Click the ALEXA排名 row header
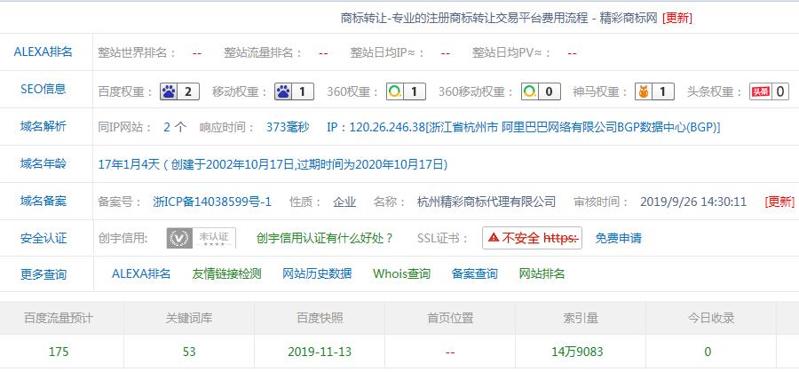The image size is (799, 372). [43, 52]
